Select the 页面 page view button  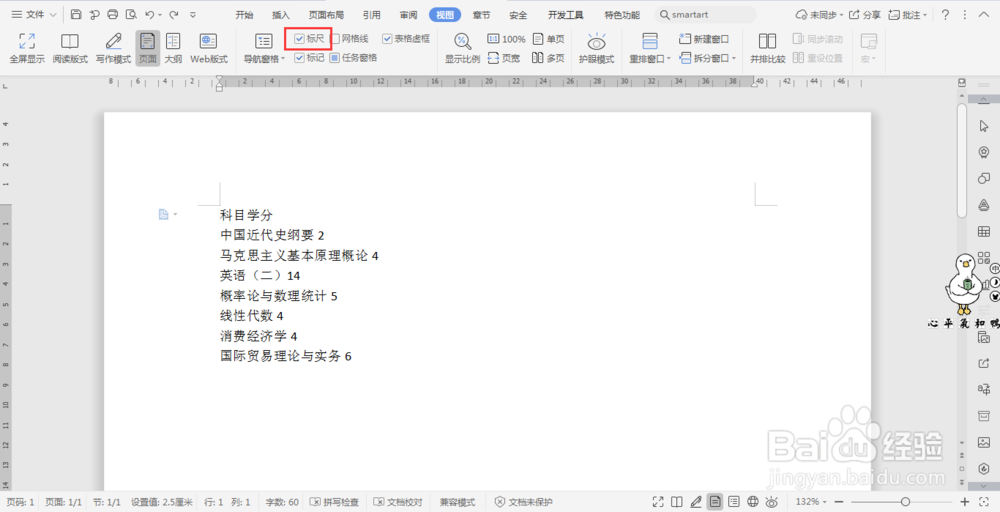click(x=147, y=48)
